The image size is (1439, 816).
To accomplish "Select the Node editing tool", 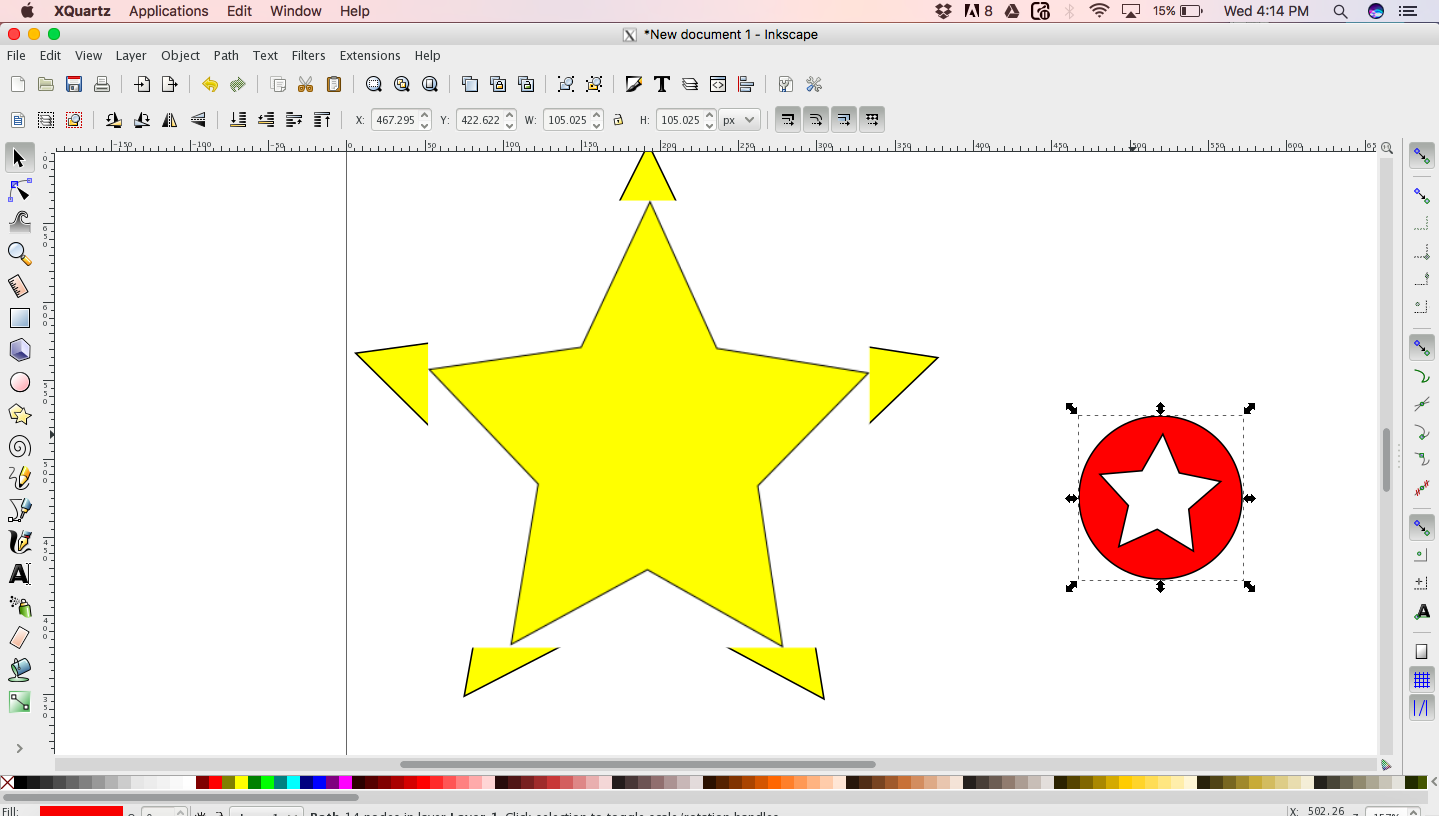I will [x=19, y=190].
